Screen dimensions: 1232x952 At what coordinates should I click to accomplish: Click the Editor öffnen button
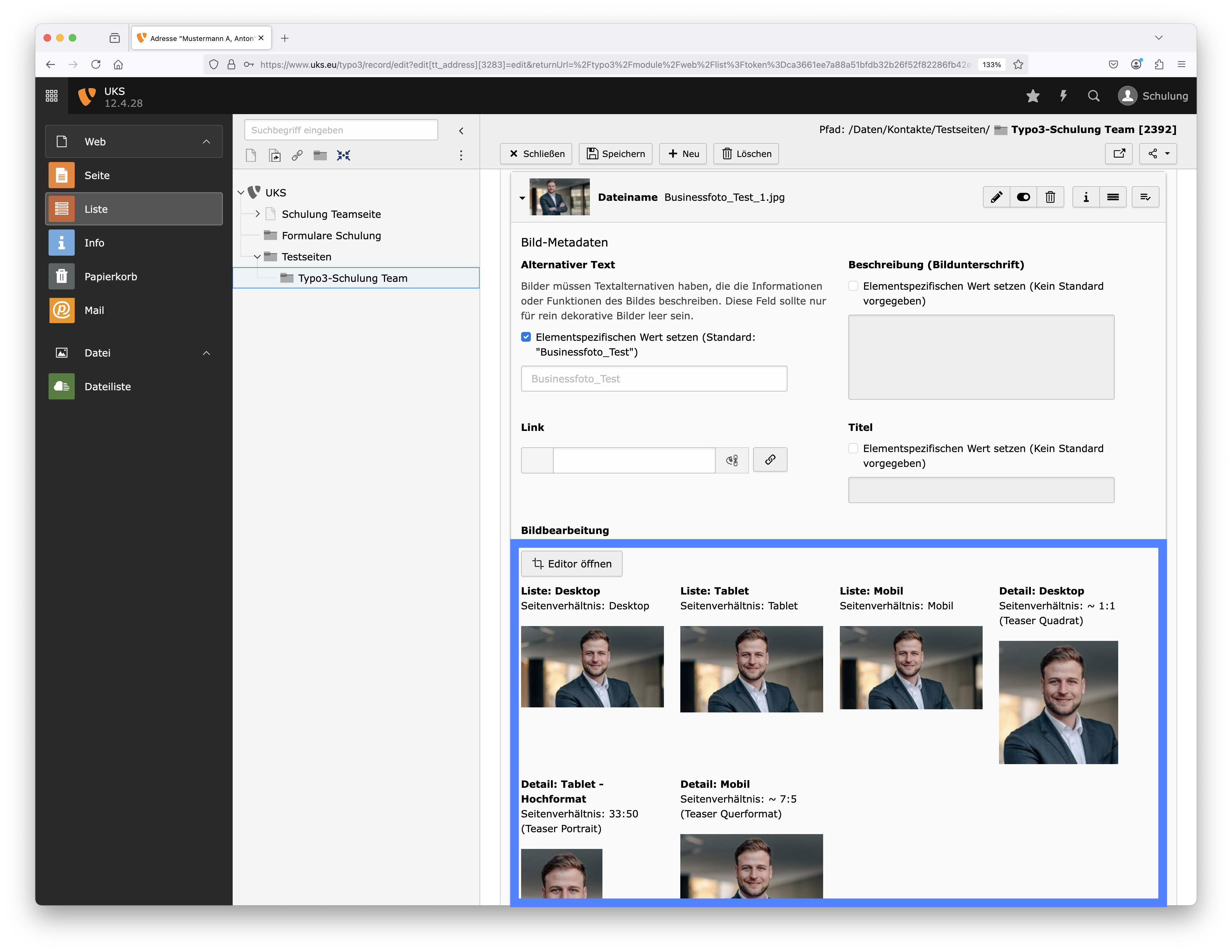coord(572,563)
